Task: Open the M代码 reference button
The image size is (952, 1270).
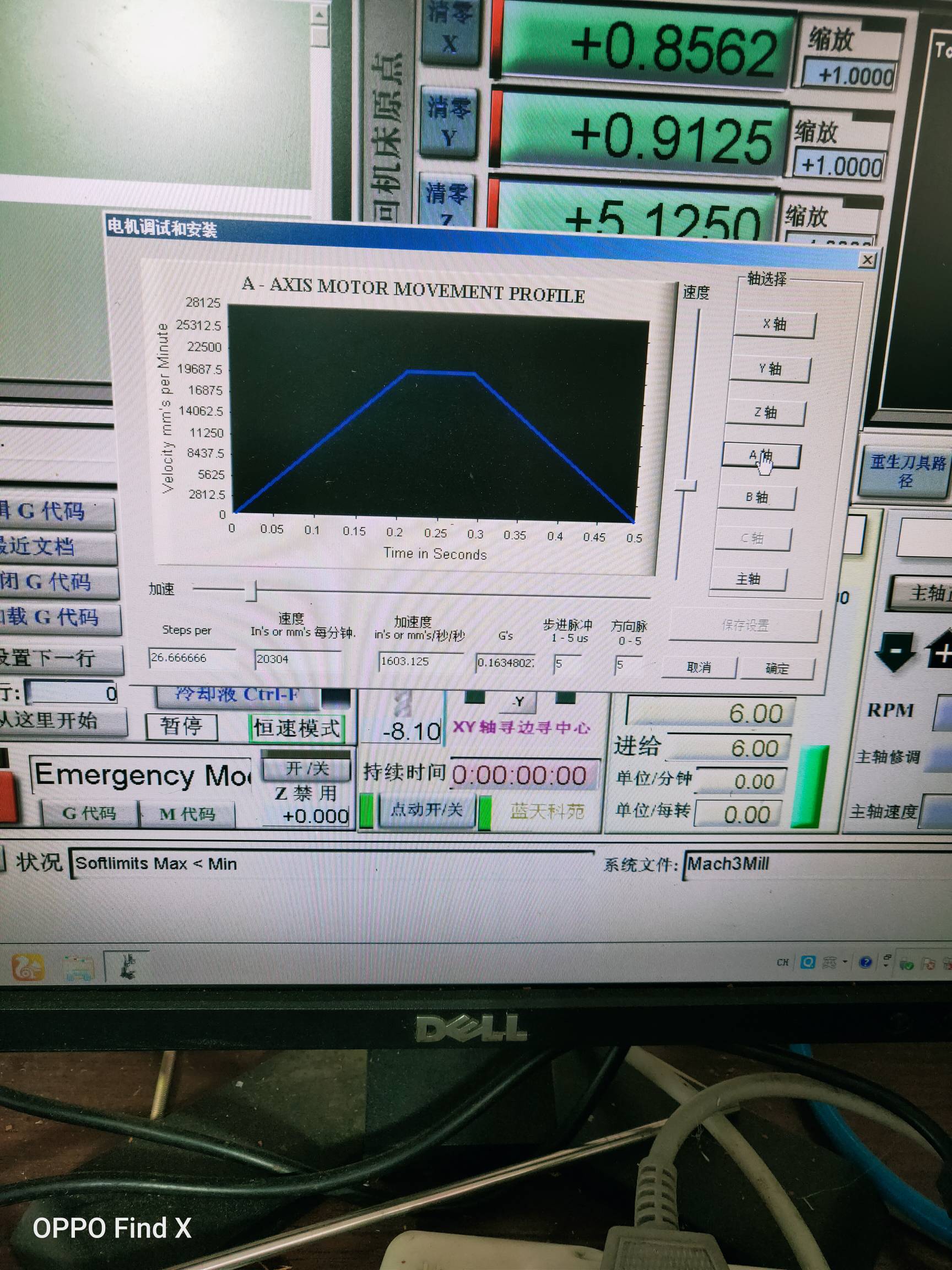Action: pos(187,814)
